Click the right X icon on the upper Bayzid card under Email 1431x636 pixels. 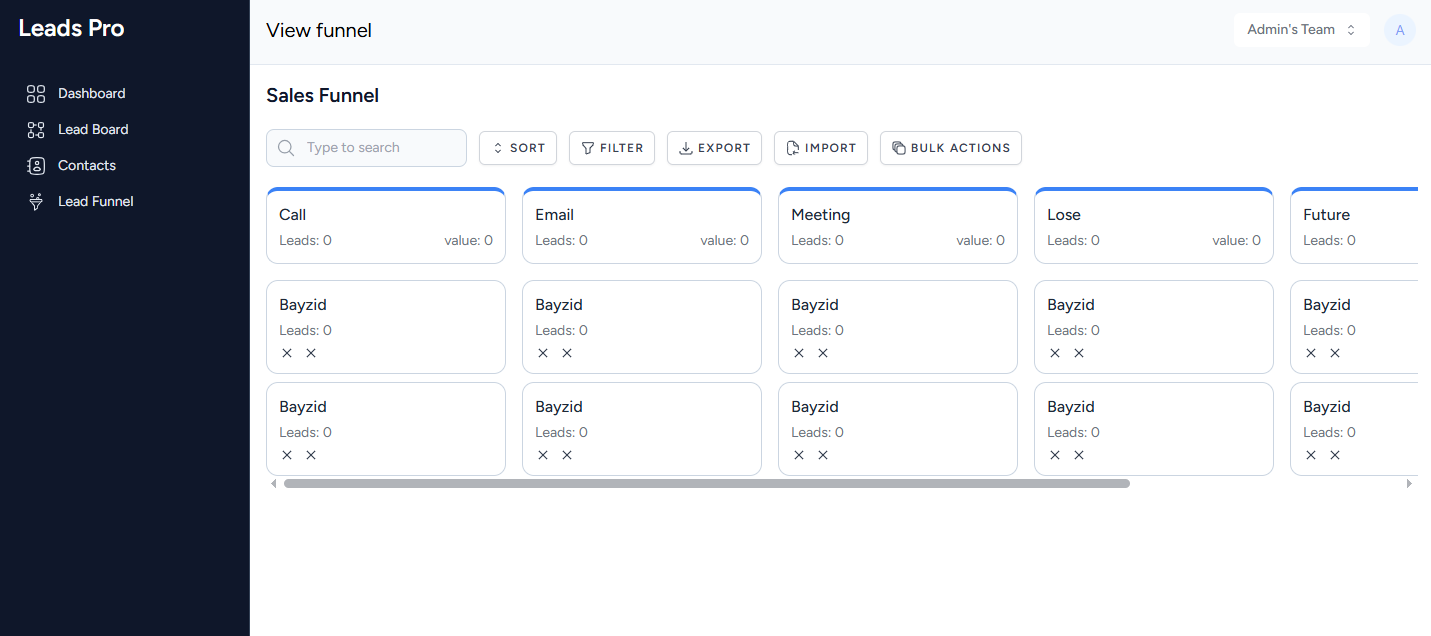coord(567,353)
